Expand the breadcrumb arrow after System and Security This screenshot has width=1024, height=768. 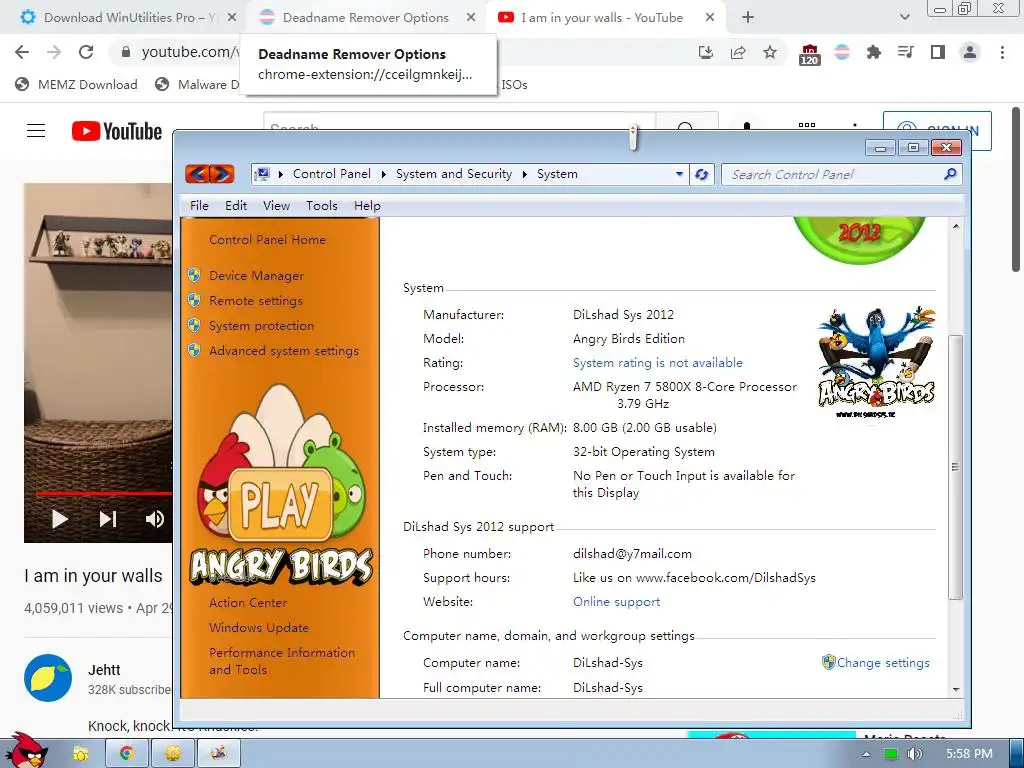point(524,174)
